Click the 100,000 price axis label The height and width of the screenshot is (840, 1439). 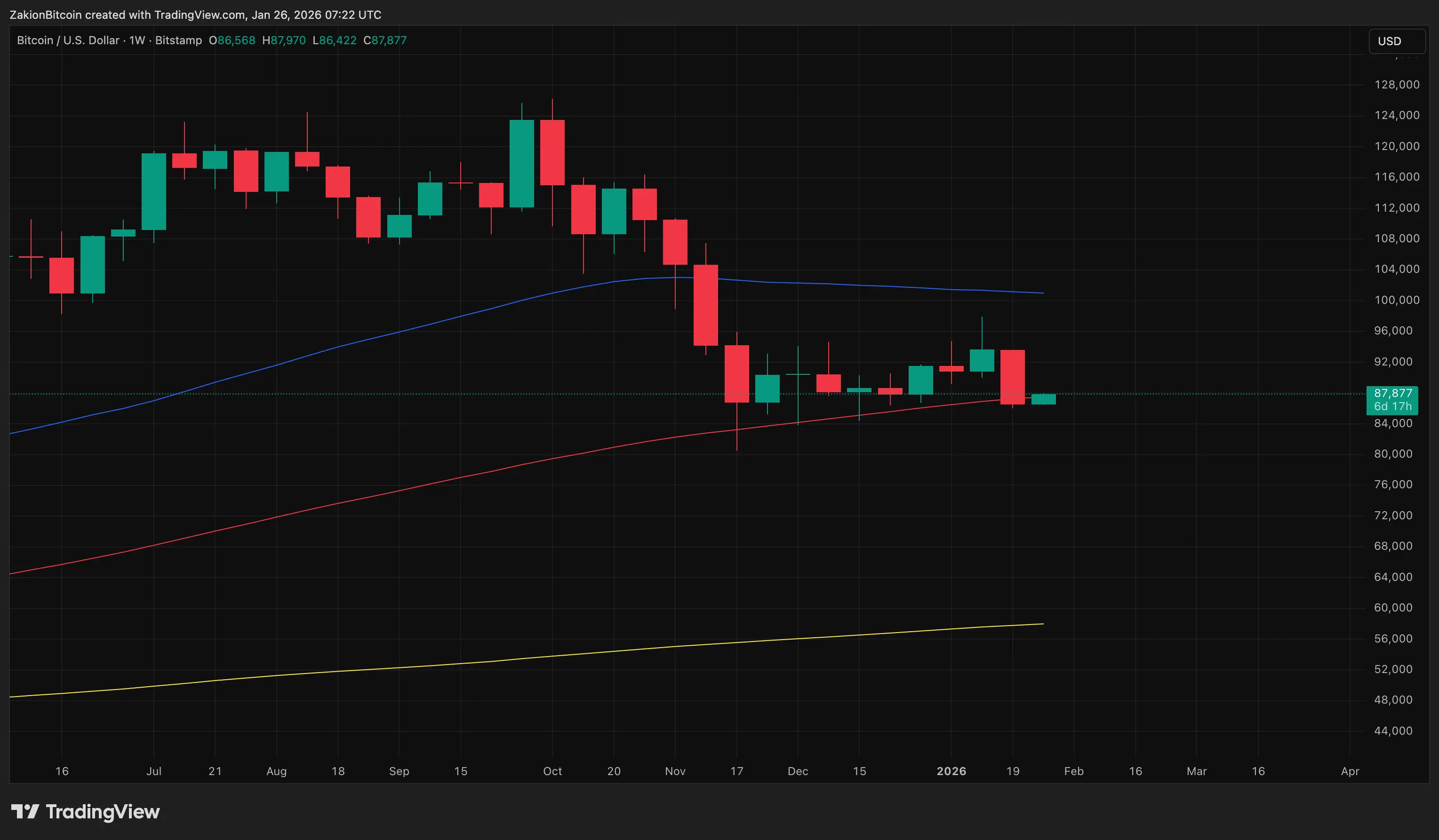(x=1396, y=300)
